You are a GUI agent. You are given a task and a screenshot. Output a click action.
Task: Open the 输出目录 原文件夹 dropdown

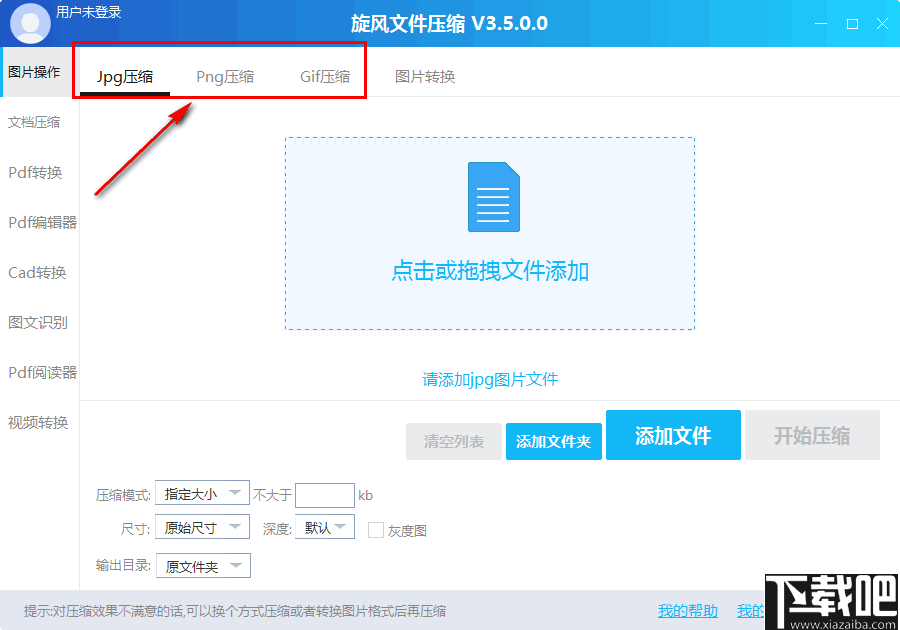click(203, 566)
